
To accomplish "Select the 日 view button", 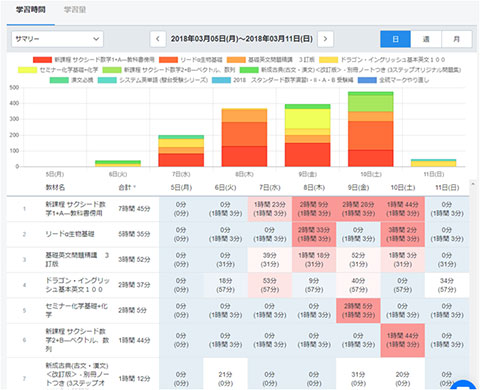I will pyautogui.click(x=395, y=39).
